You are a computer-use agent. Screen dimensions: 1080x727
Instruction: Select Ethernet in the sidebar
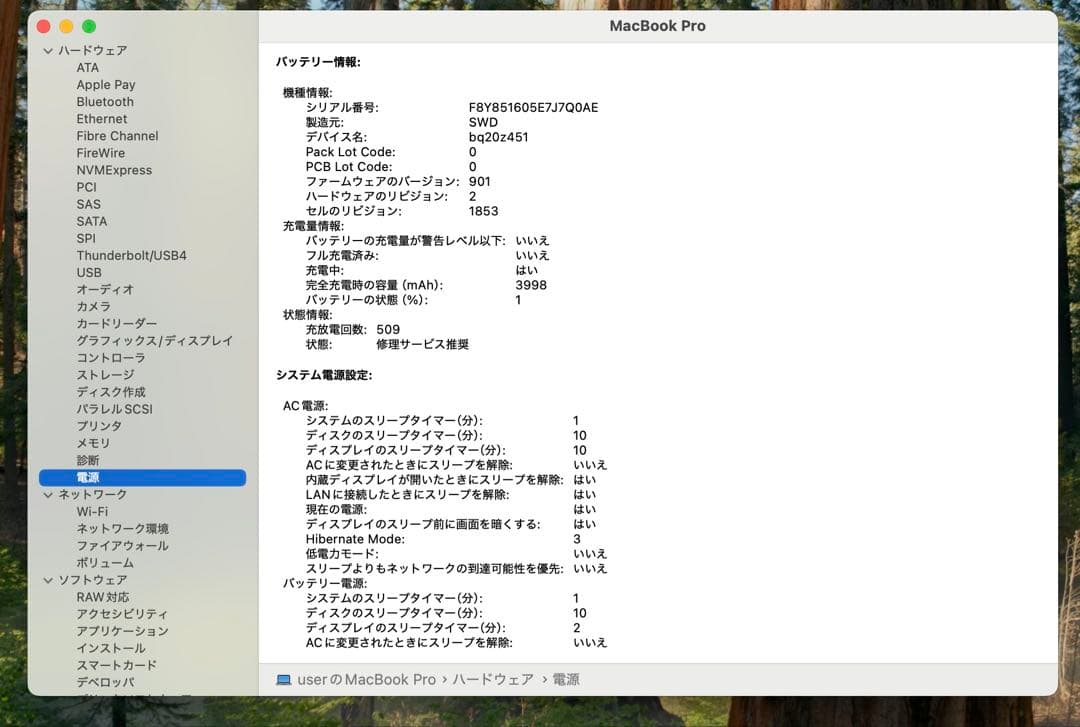coord(101,119)
